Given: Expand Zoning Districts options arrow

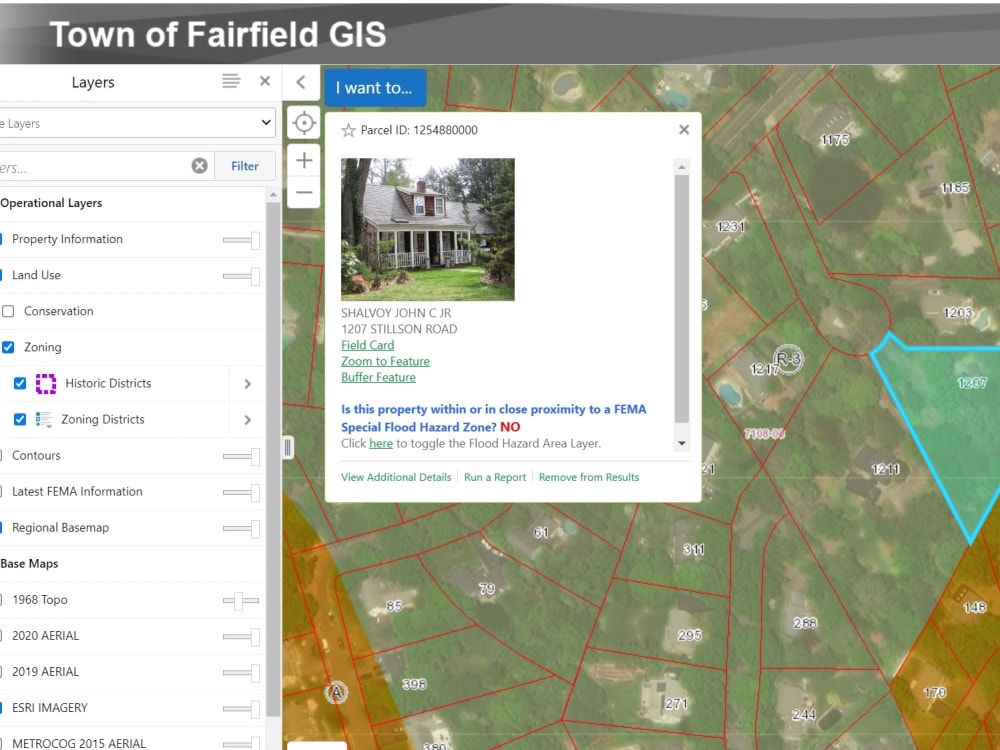Looking at the screenshot, I should 247,420.
